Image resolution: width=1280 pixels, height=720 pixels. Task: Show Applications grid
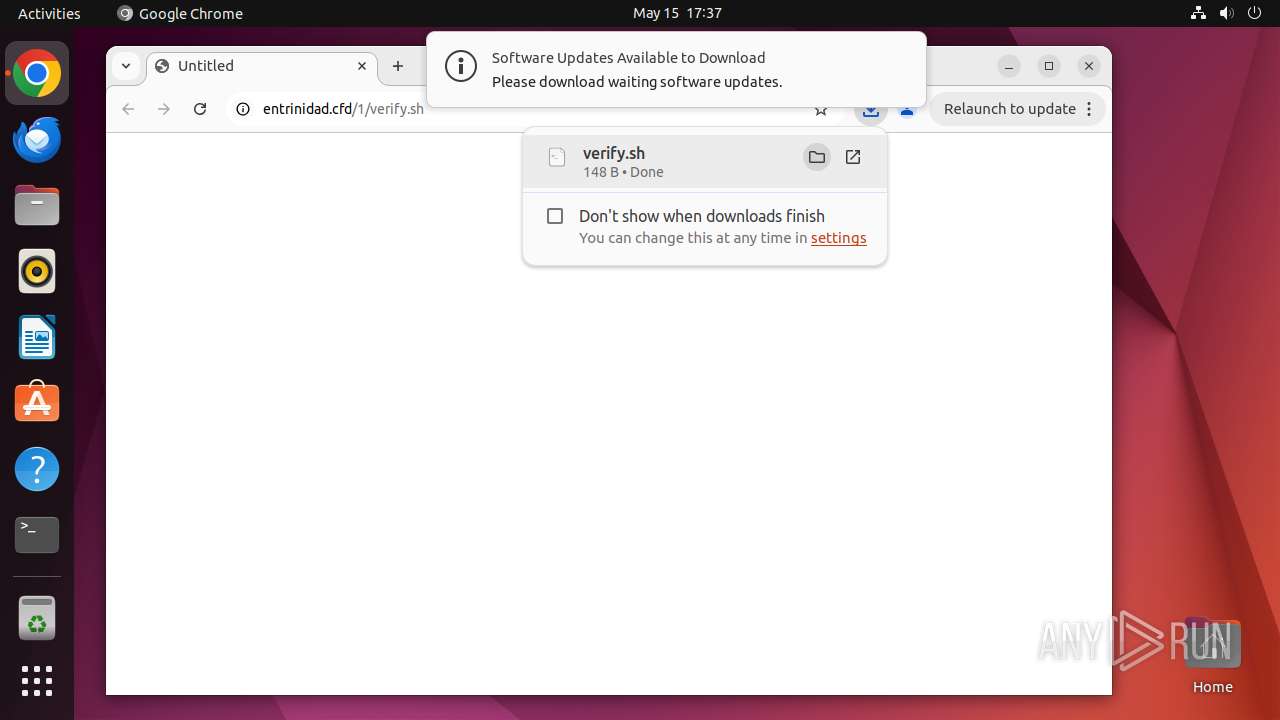(x=37, y=681)
